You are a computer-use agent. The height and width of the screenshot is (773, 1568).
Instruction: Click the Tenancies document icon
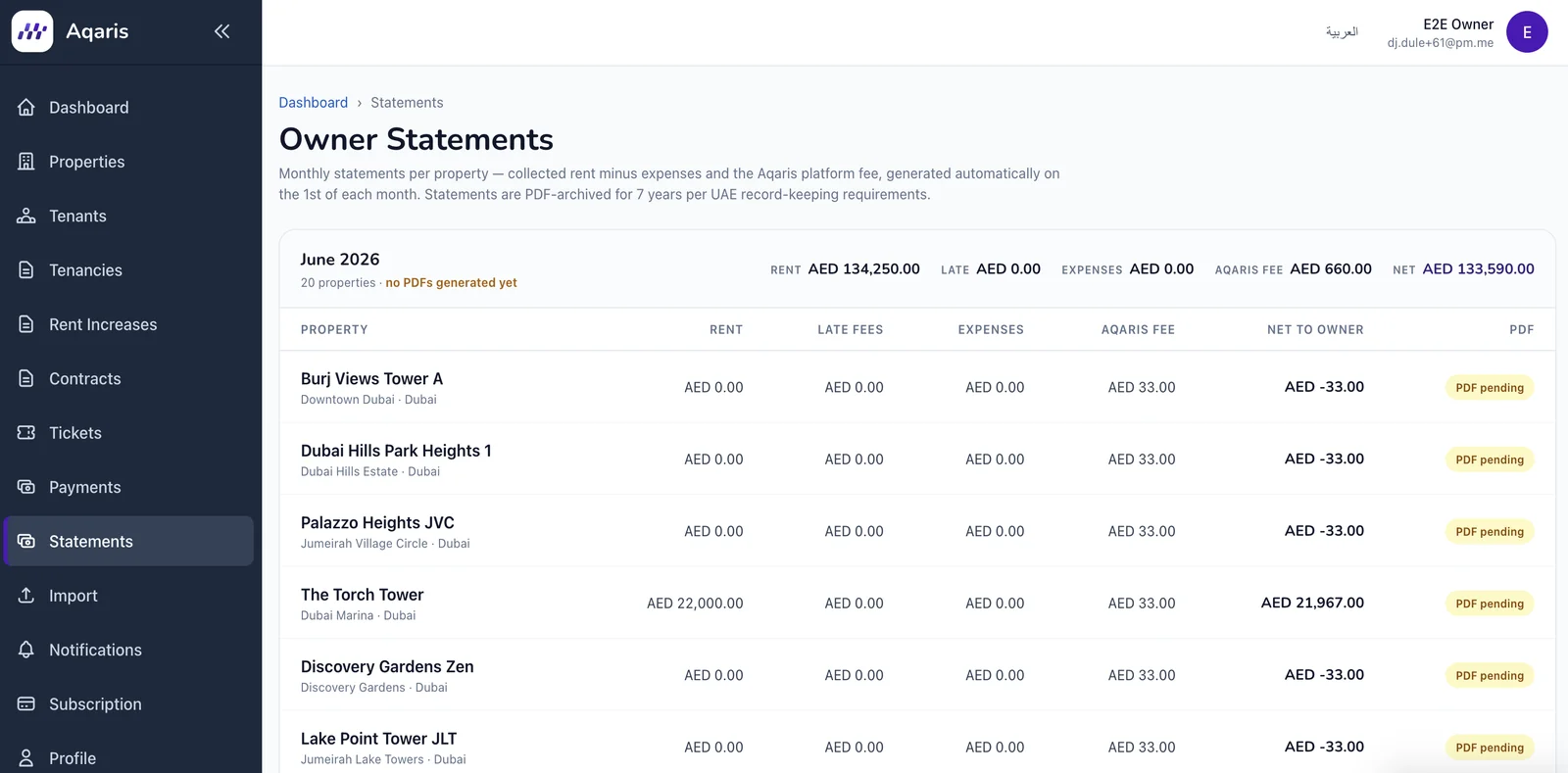26,269
